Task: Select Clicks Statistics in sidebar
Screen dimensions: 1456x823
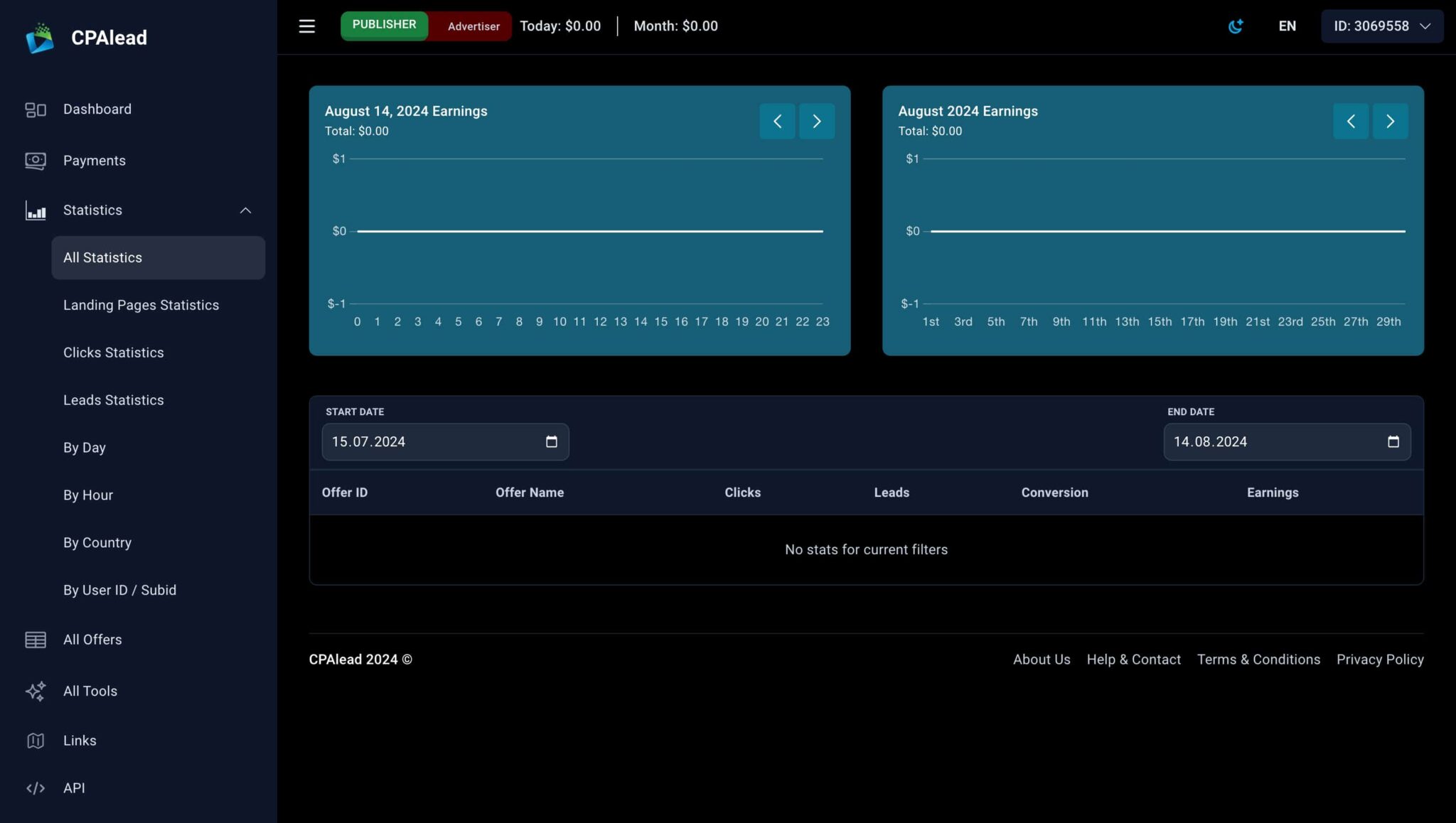Action: pos(113,353)
